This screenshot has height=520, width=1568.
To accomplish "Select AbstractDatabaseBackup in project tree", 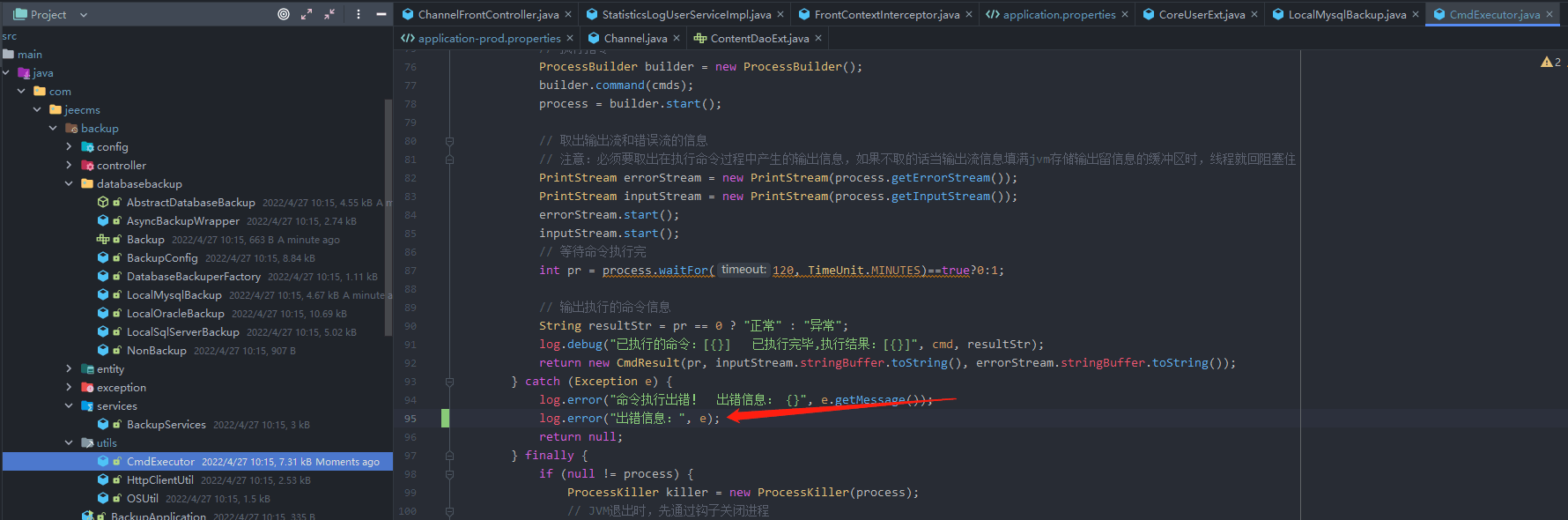I will coord(190,202).
